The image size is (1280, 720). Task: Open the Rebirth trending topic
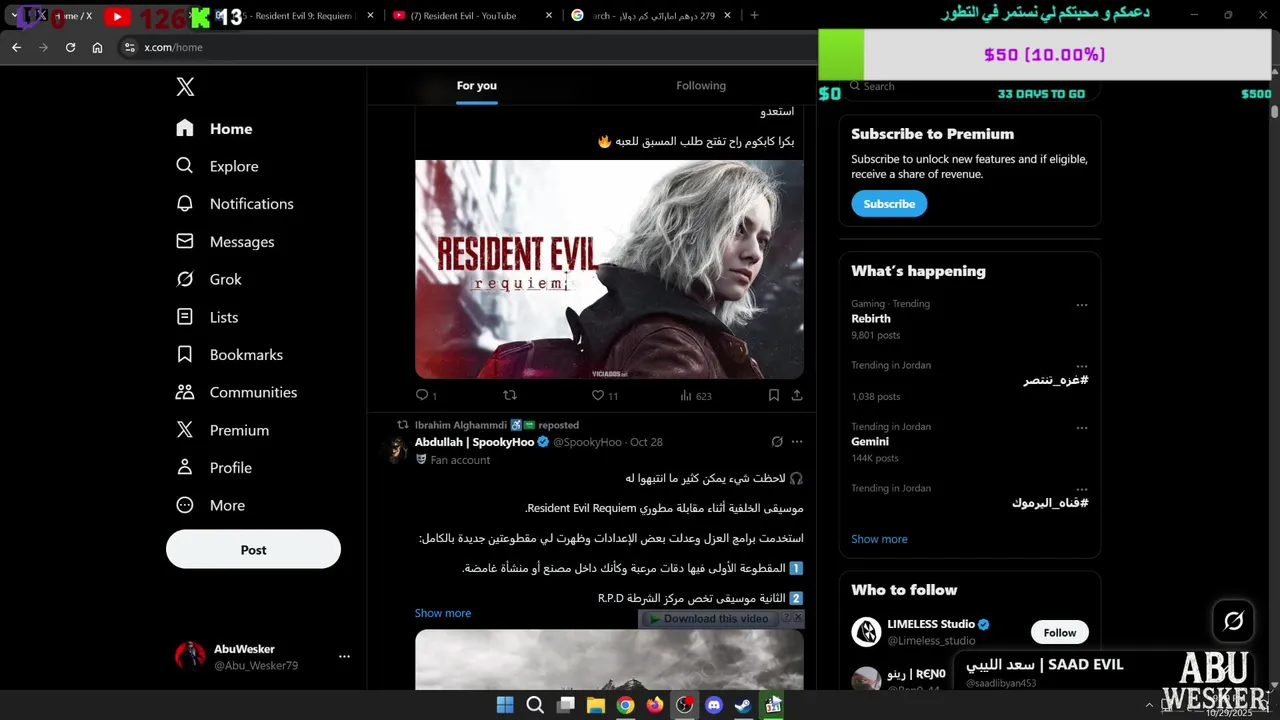[x=871, y=319]
